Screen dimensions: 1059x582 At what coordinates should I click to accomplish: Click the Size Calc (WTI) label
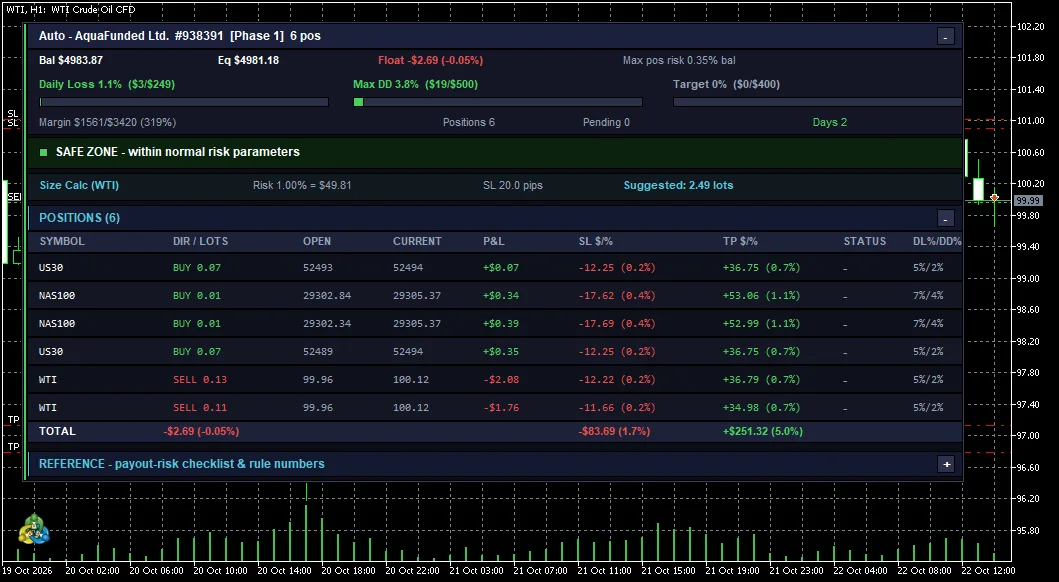point(79,185)
